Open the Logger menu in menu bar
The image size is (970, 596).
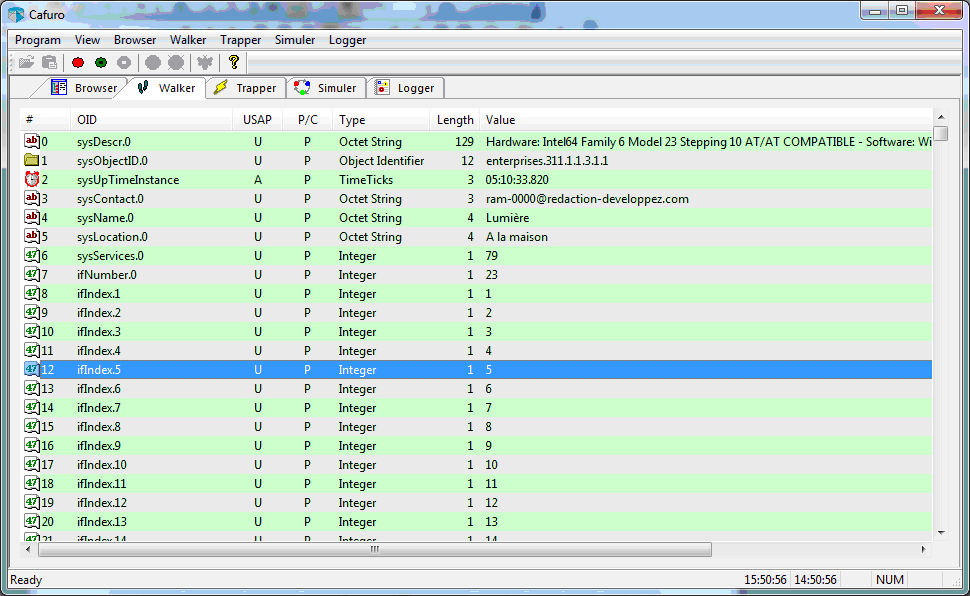click(347, 40)
